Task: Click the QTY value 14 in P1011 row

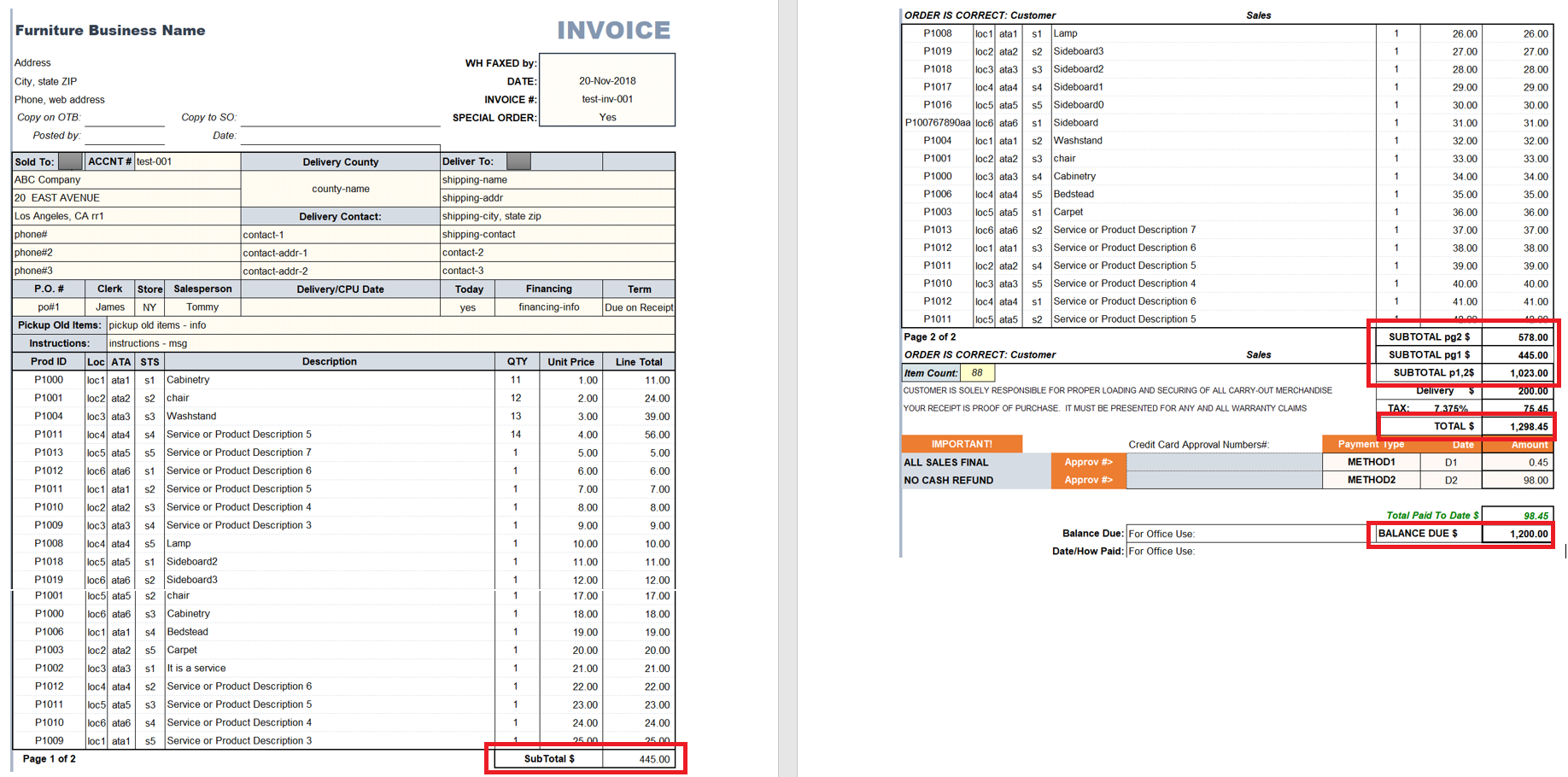Action: click(516, 435)
